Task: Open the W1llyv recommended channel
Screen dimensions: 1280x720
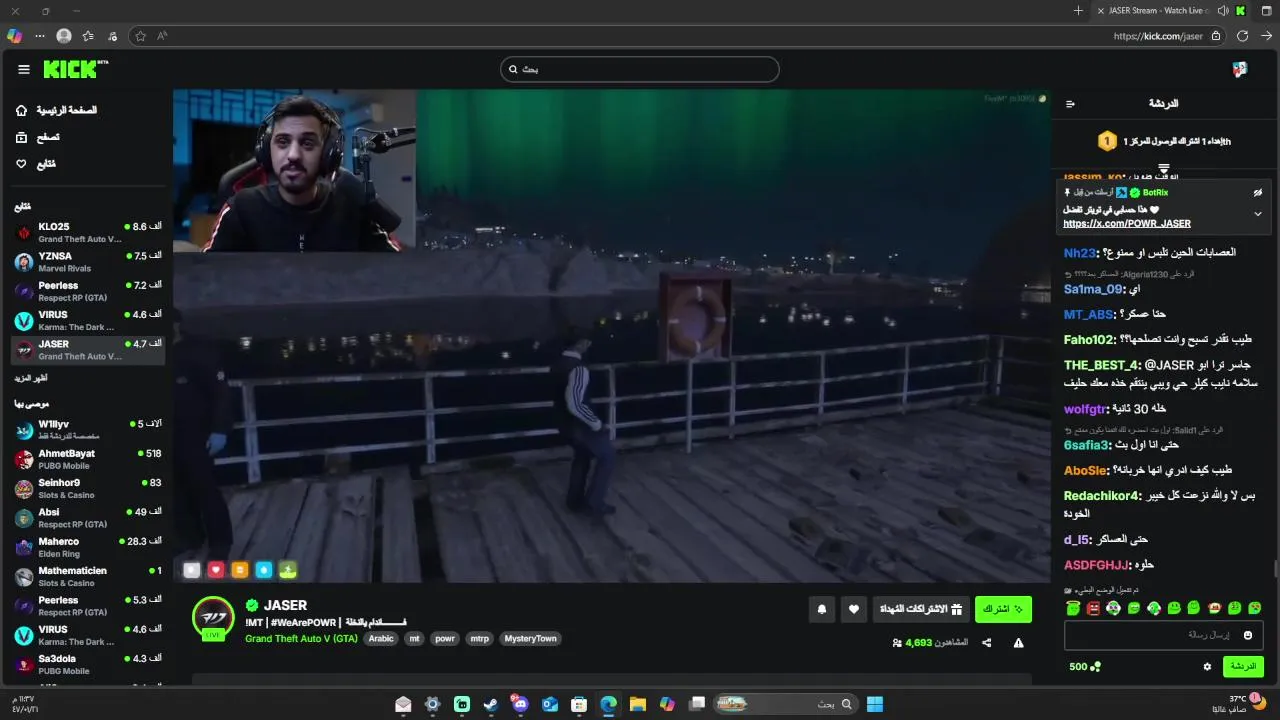Action: pos(88,430)
